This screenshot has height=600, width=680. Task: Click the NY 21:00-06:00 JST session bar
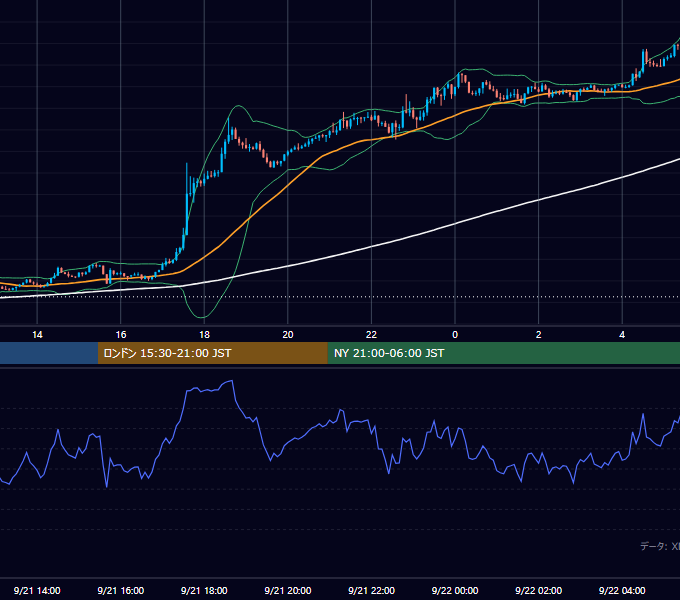503,353
